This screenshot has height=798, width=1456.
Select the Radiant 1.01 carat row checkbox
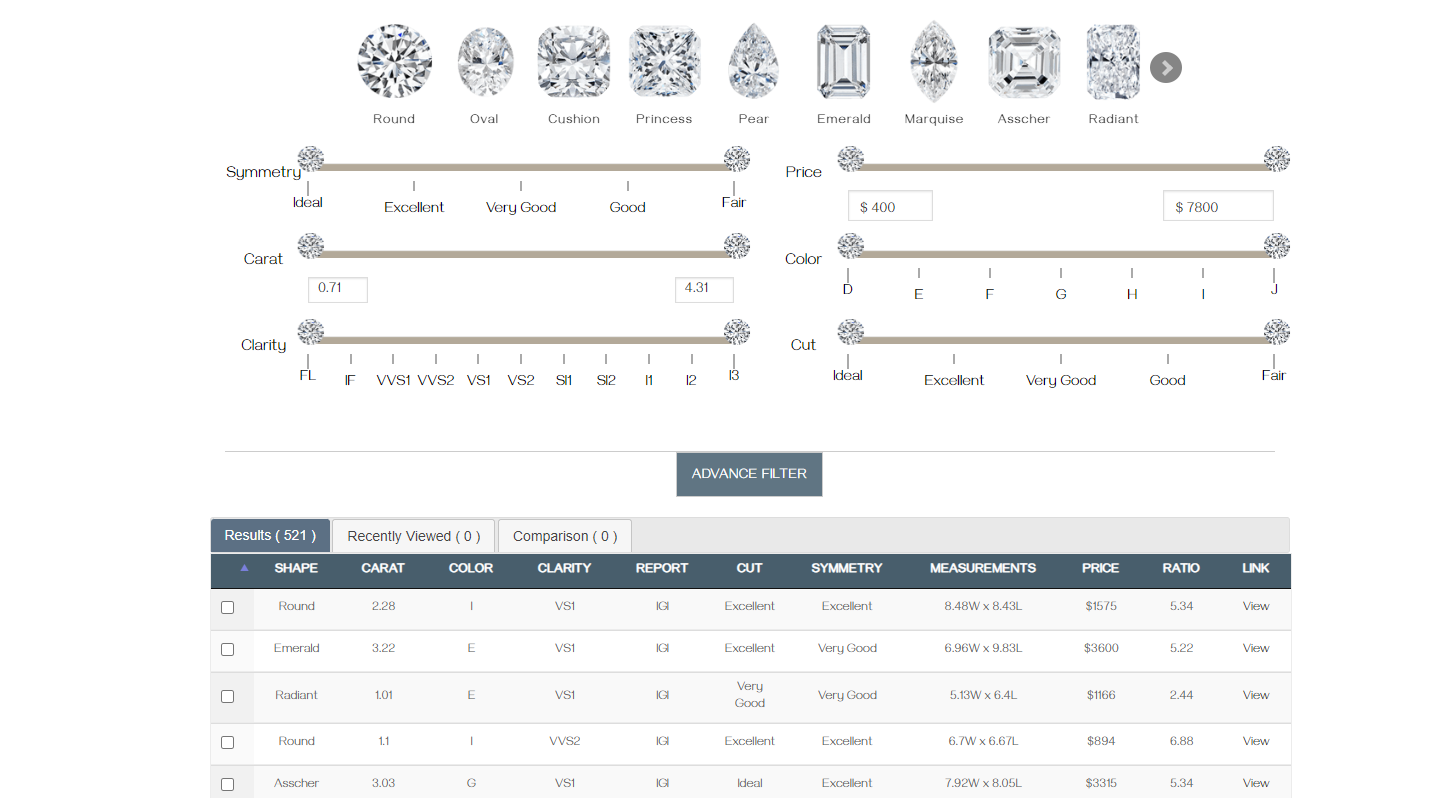(x=227, y=696)
